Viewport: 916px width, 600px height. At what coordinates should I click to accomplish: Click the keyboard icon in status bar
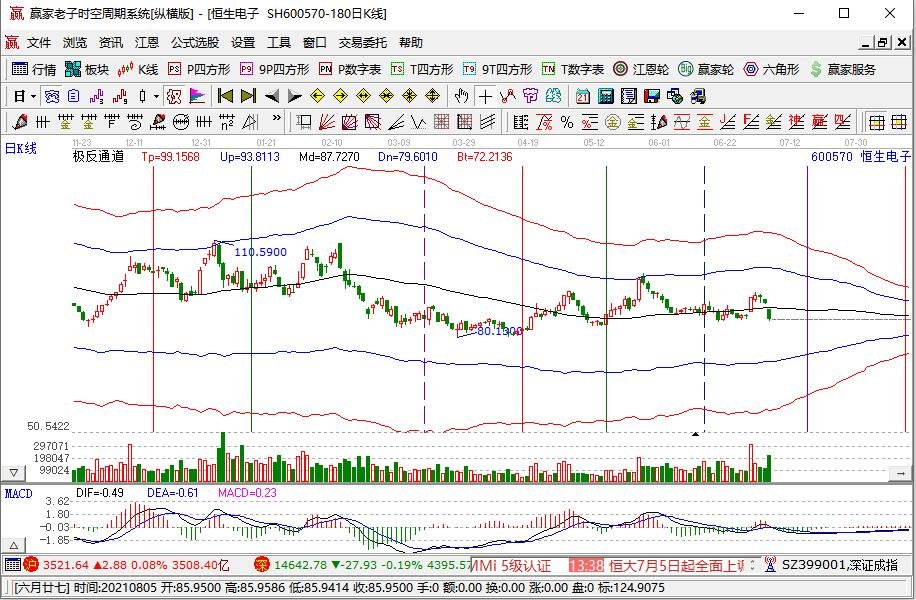(12, 564)
